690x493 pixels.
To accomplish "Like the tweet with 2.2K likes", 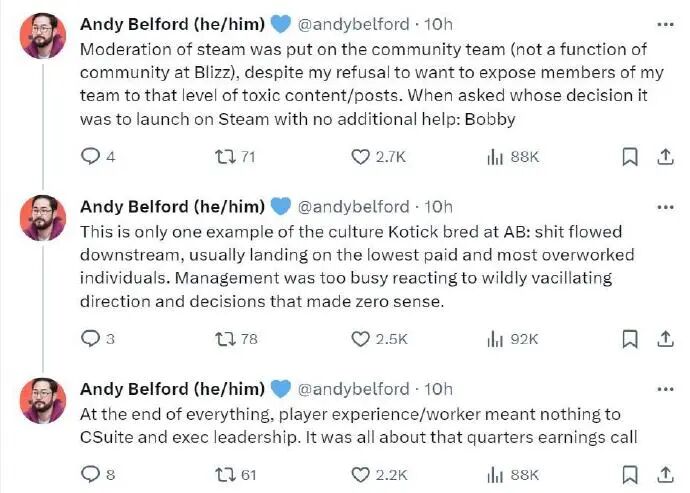I will 361,474.
